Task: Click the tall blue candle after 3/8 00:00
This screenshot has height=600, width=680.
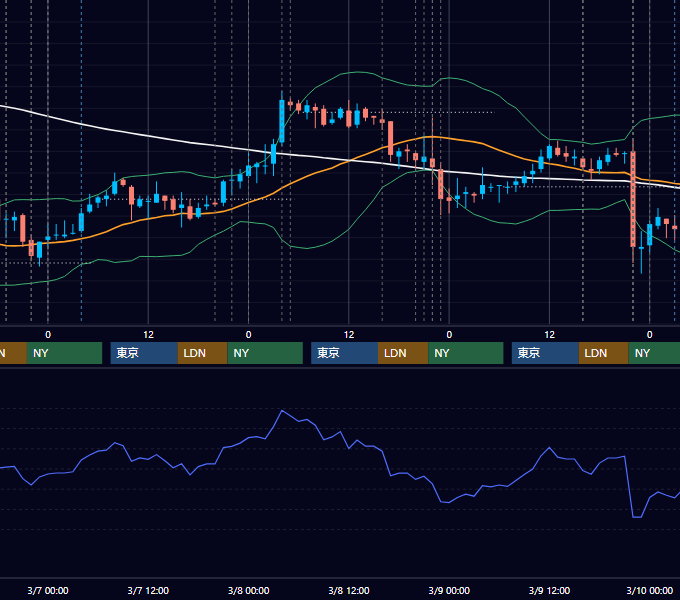Action: point(282,121)
